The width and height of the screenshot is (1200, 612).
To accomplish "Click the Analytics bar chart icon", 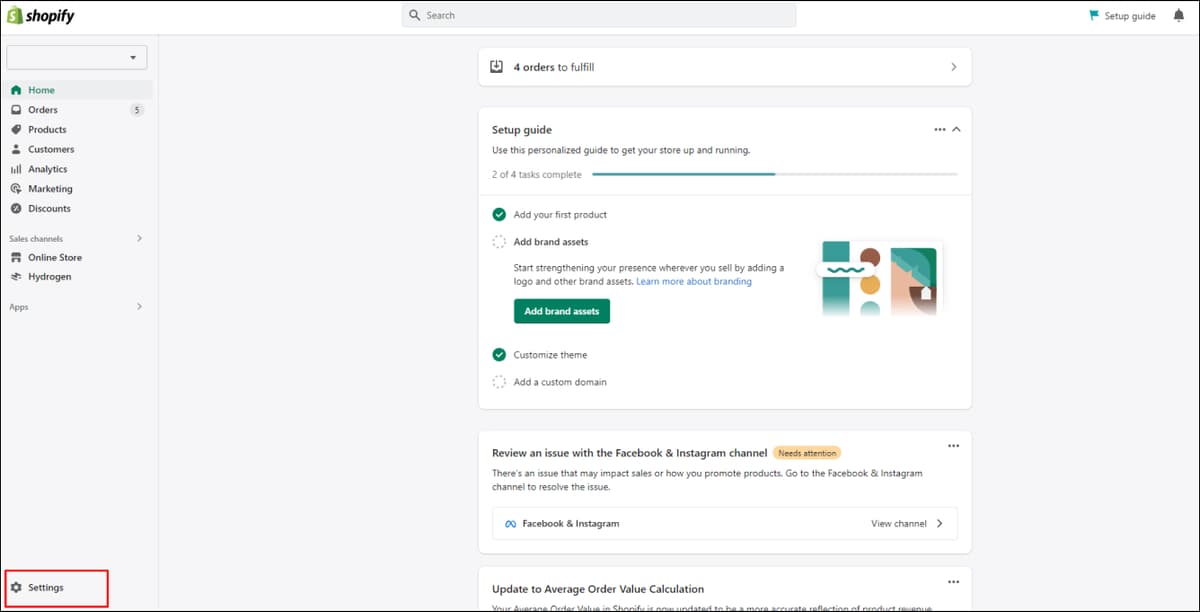I will tap(16, 169).
